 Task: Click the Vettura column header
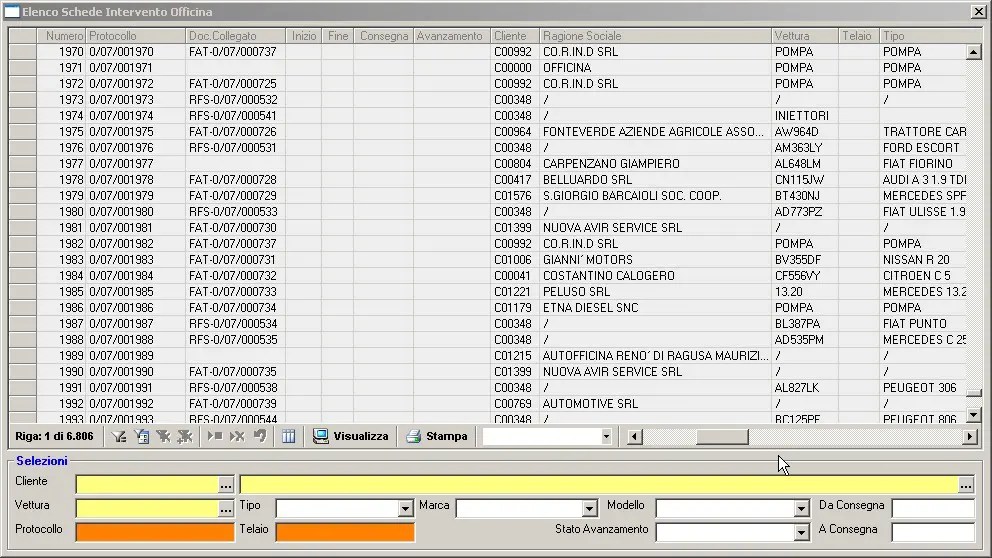(x=805, y=36)
